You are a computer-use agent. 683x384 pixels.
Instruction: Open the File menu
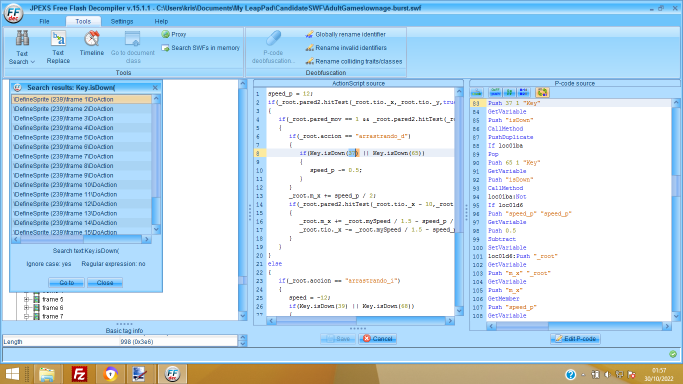[44, 21]
